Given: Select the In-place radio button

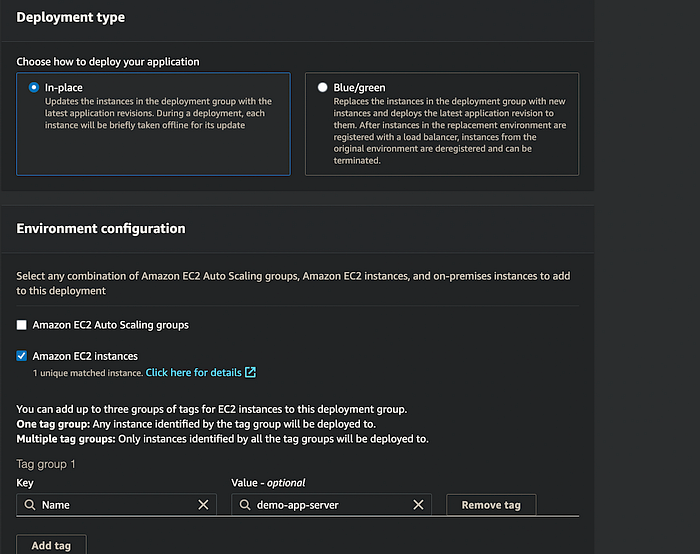Looking at the screenshot, I should [x=35, y=88].
